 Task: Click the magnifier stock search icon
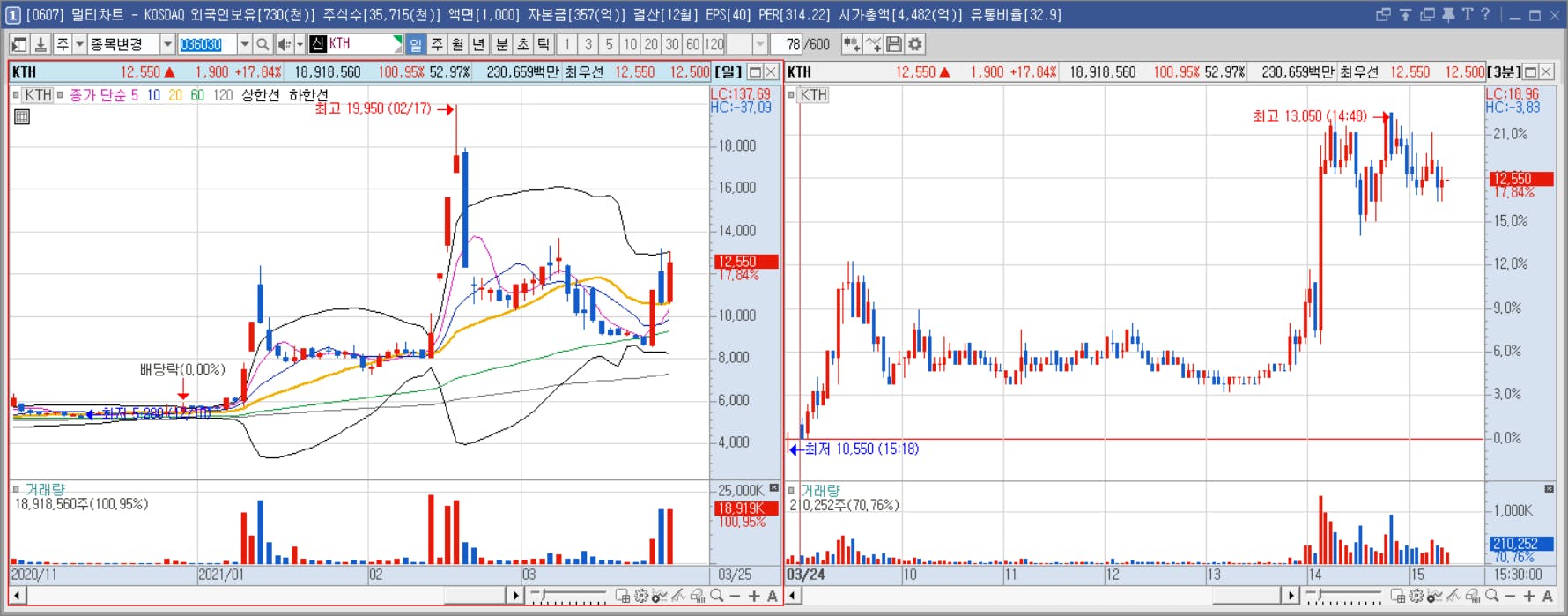[263, 44]
